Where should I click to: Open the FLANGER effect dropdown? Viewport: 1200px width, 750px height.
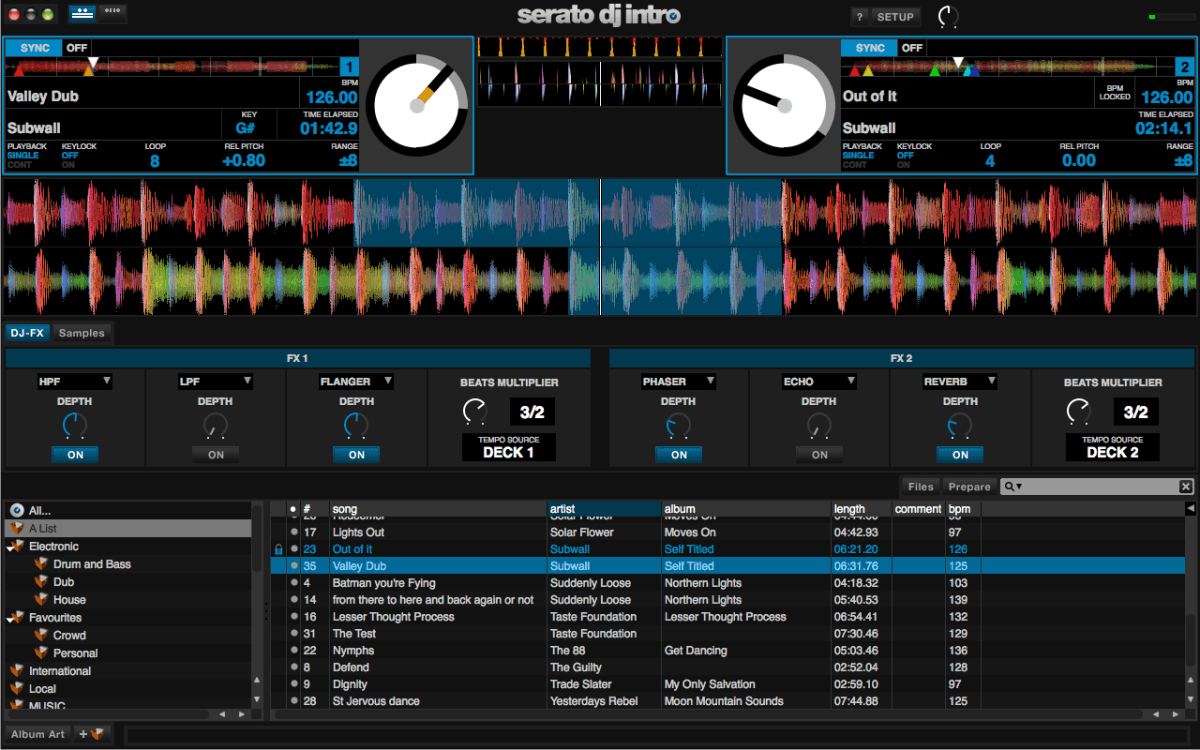coord(356,381)
